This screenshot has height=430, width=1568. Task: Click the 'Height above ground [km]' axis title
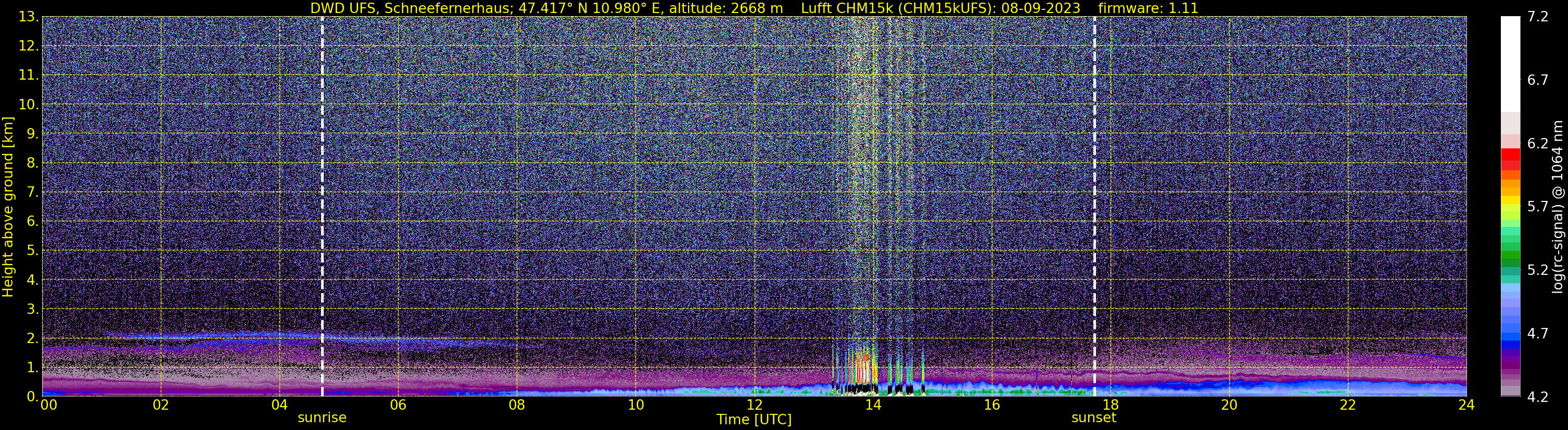(x=8, y=207)
